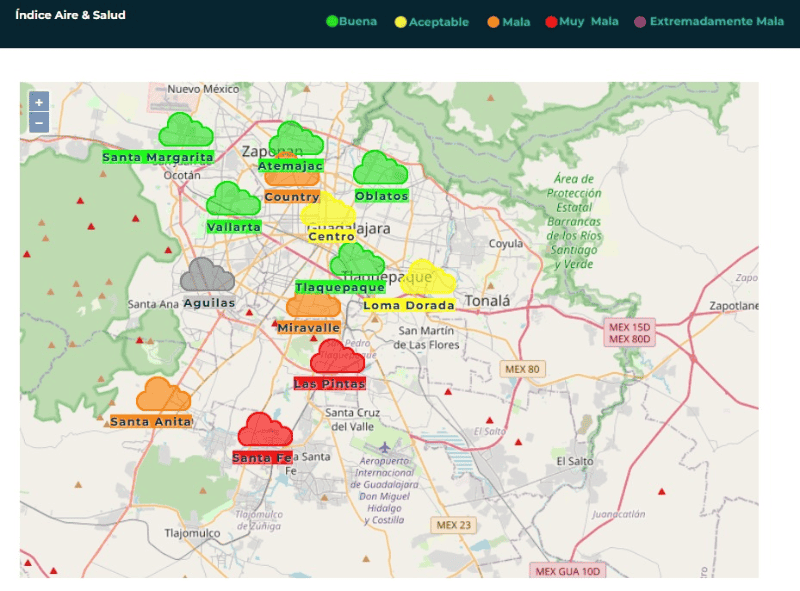Select the Santa Fe red cloud marker

(x=265, y=431)
